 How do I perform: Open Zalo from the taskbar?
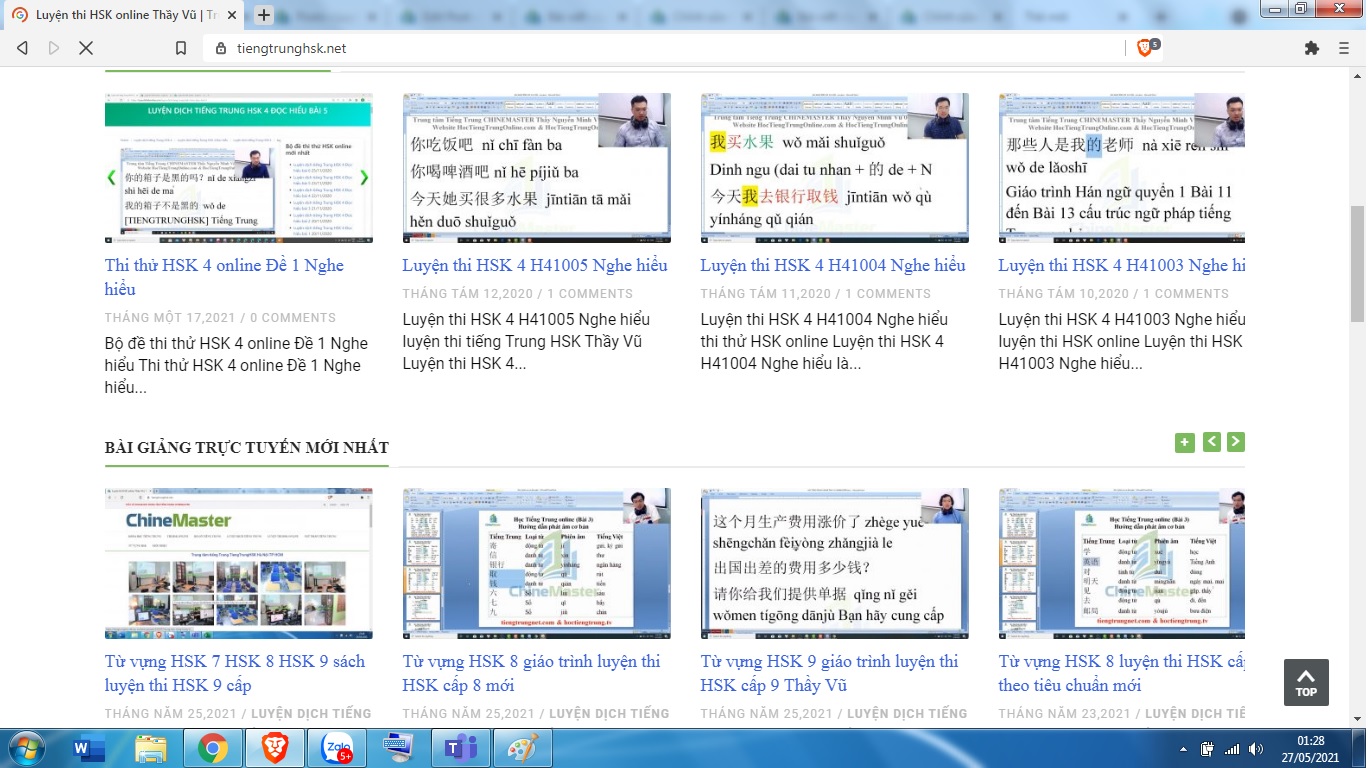(337, 748)
